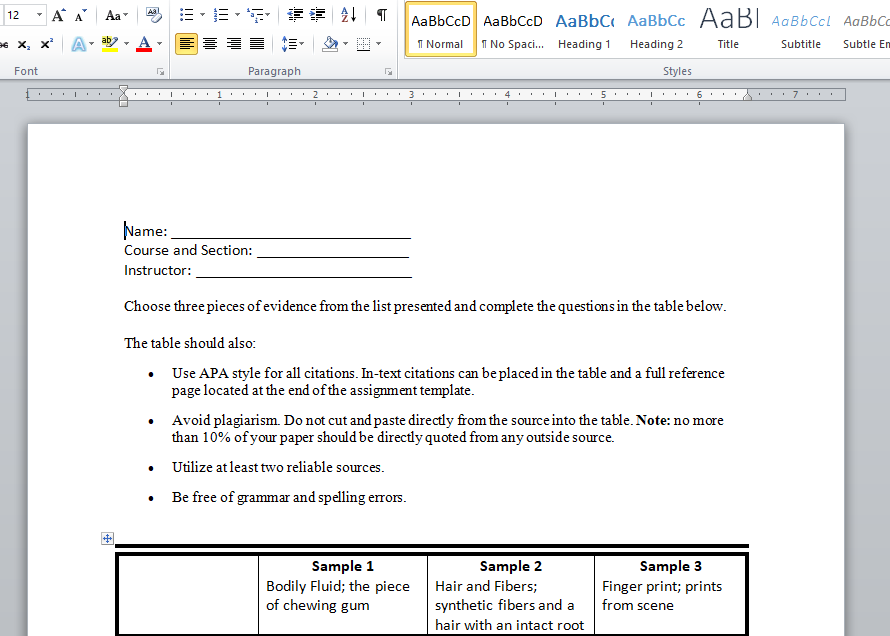
Task: Click the 'Be free of grammar and spelling errors.' bullet
Action: 289,498
